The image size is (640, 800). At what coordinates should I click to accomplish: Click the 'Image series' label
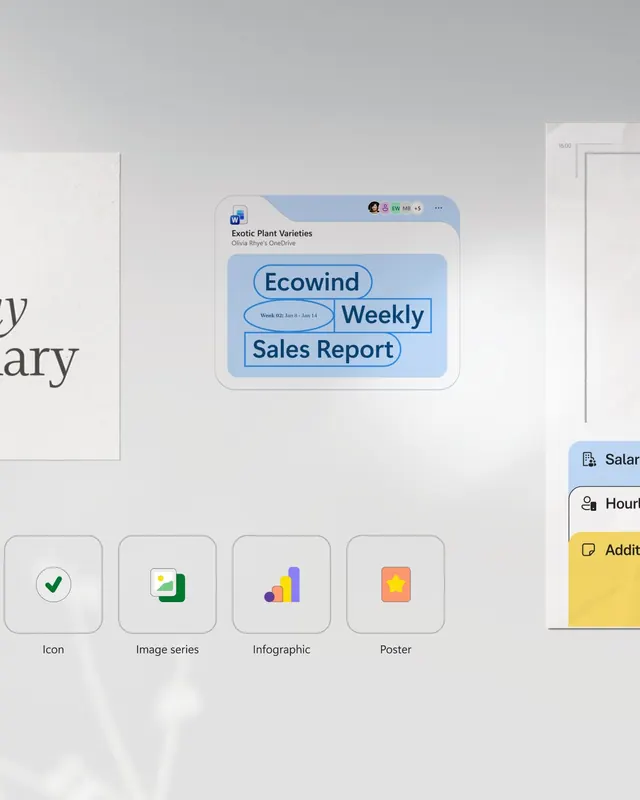(167, 649)
